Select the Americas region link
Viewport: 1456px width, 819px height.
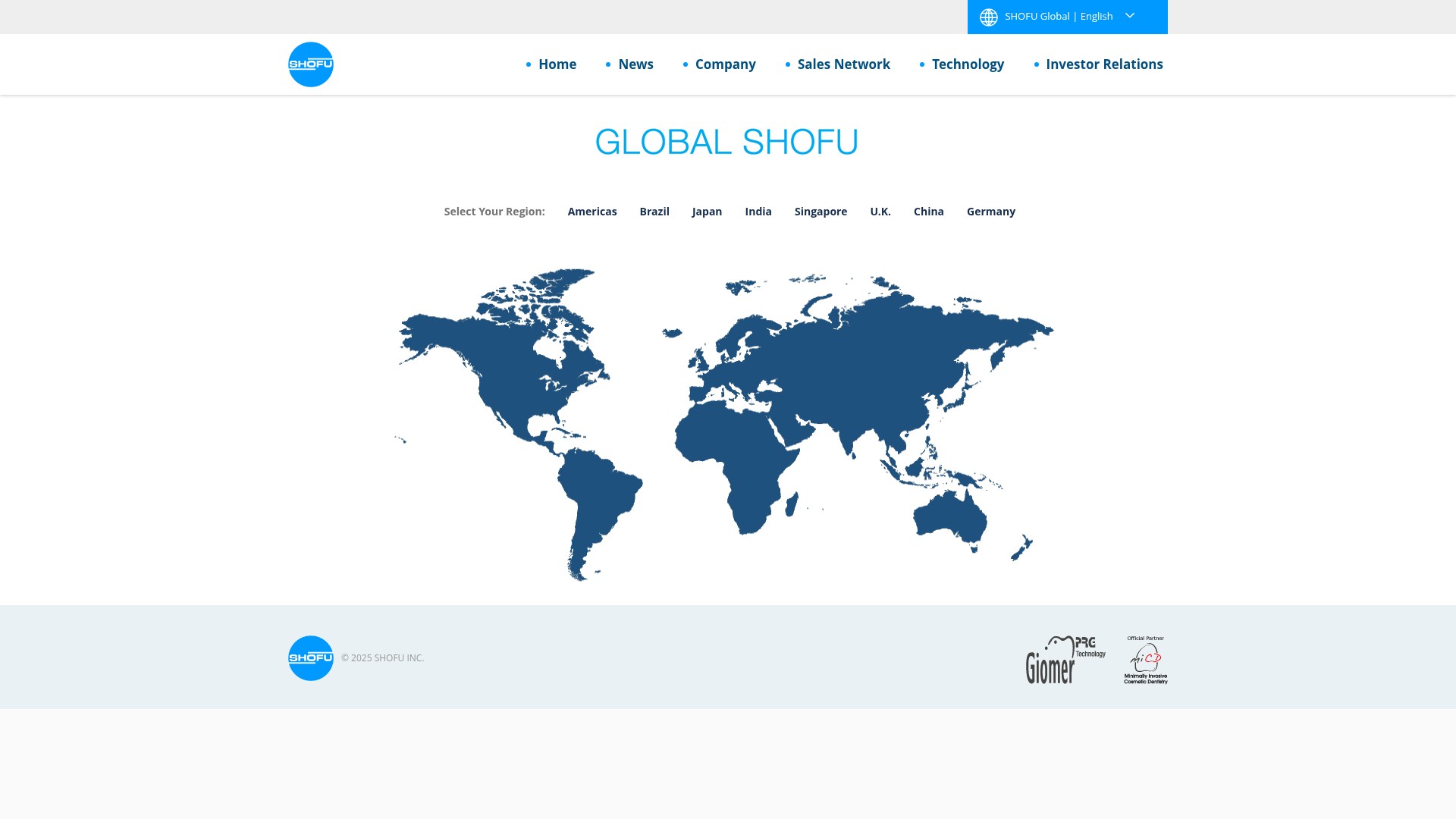(x=592, y=212)
